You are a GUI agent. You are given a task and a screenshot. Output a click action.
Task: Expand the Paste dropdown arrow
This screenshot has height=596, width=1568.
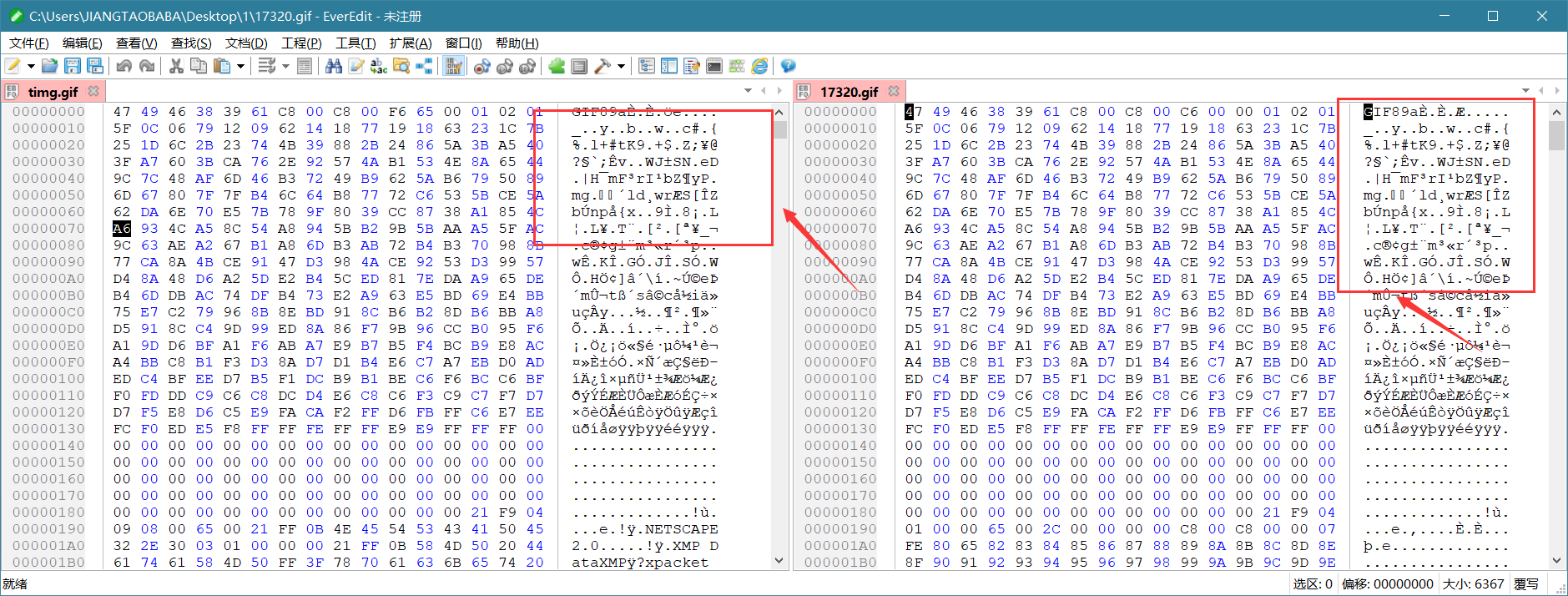[240, 66]
